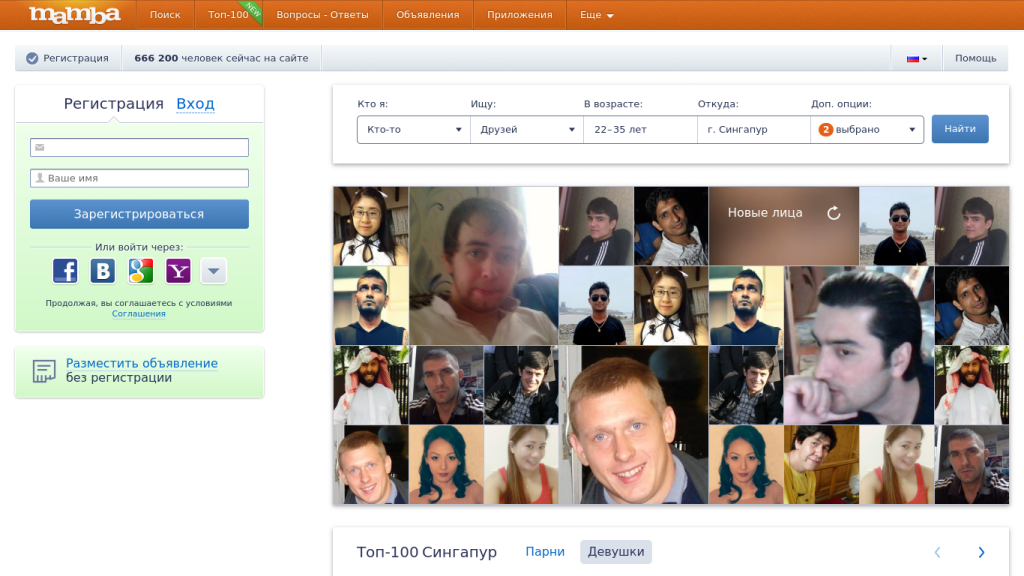Open the Приложения menu item
The height and width of the screenshot is (576, 1024).
(520, 14)
